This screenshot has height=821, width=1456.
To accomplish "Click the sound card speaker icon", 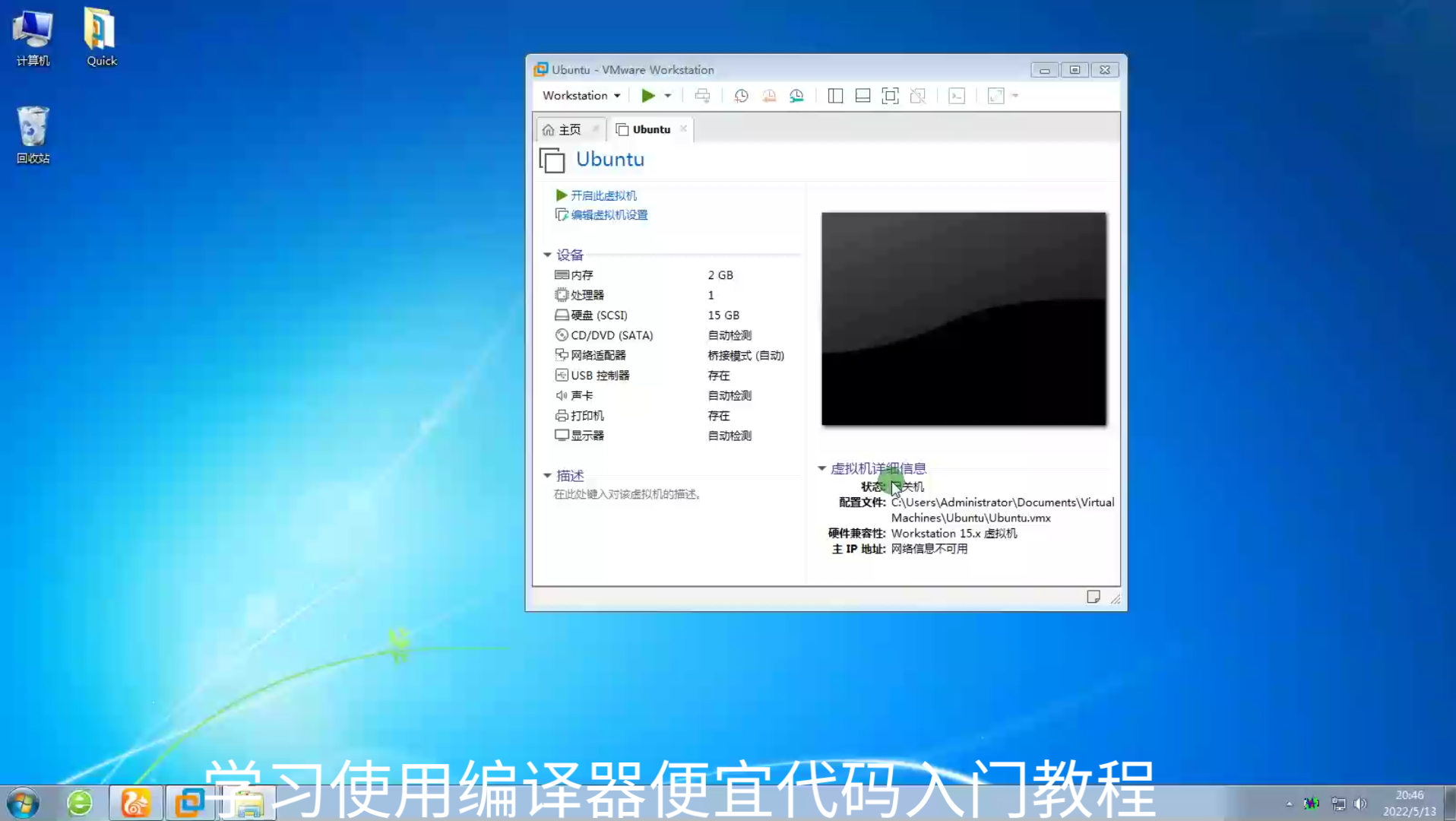I will tap(562, 395).
